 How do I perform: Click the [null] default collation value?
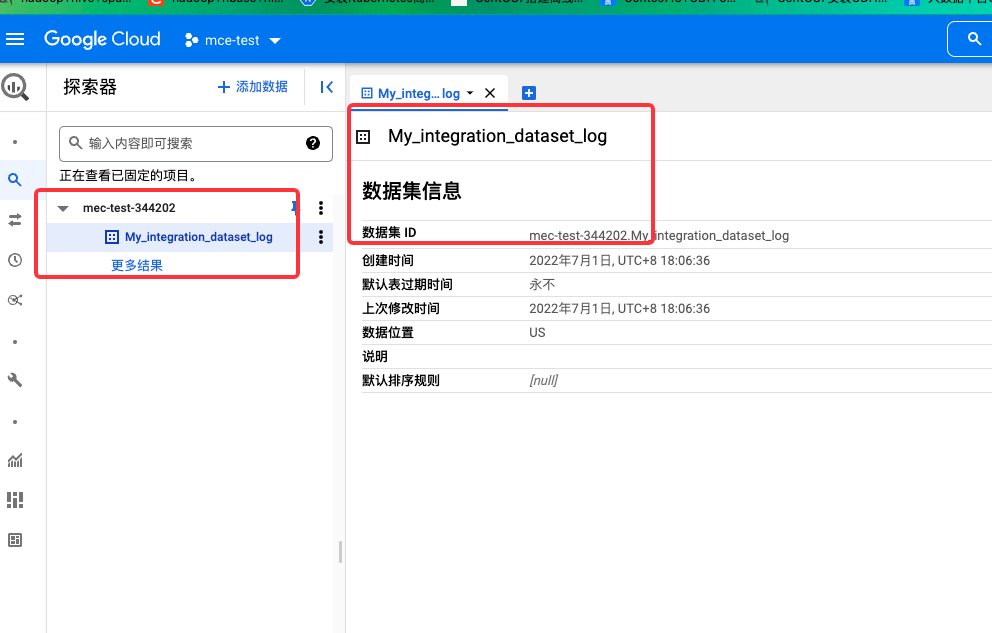(543, 381)
